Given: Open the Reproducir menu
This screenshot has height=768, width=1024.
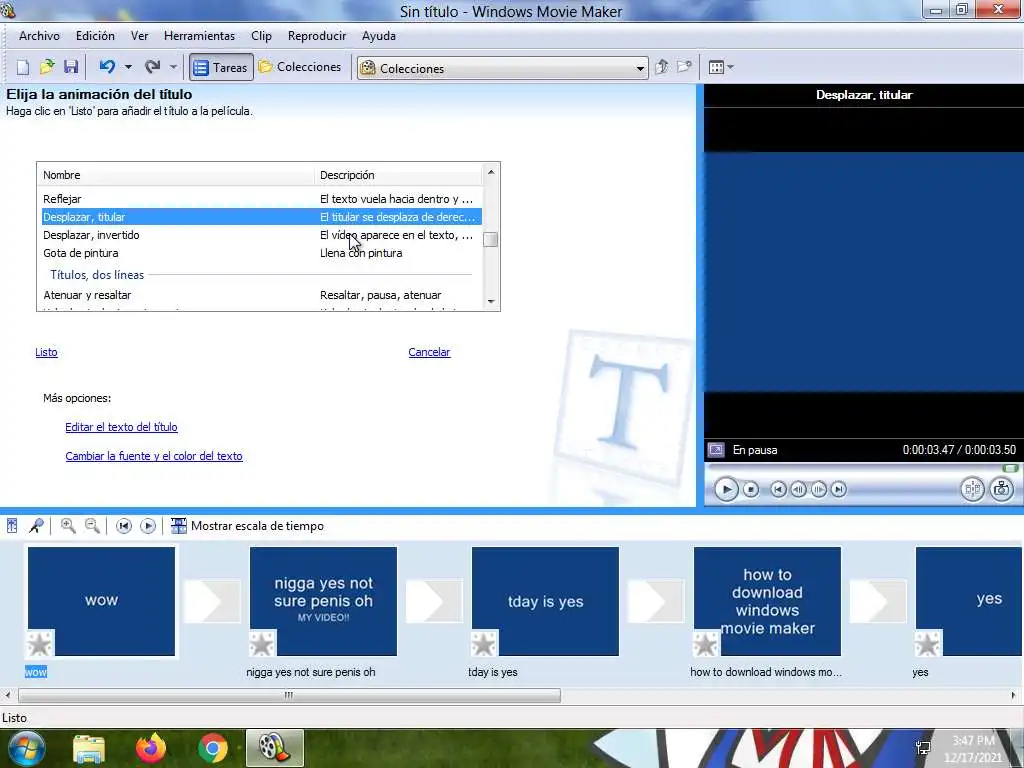Looking at the screenshot, I should pyautogui.click(x=317, y=36).
